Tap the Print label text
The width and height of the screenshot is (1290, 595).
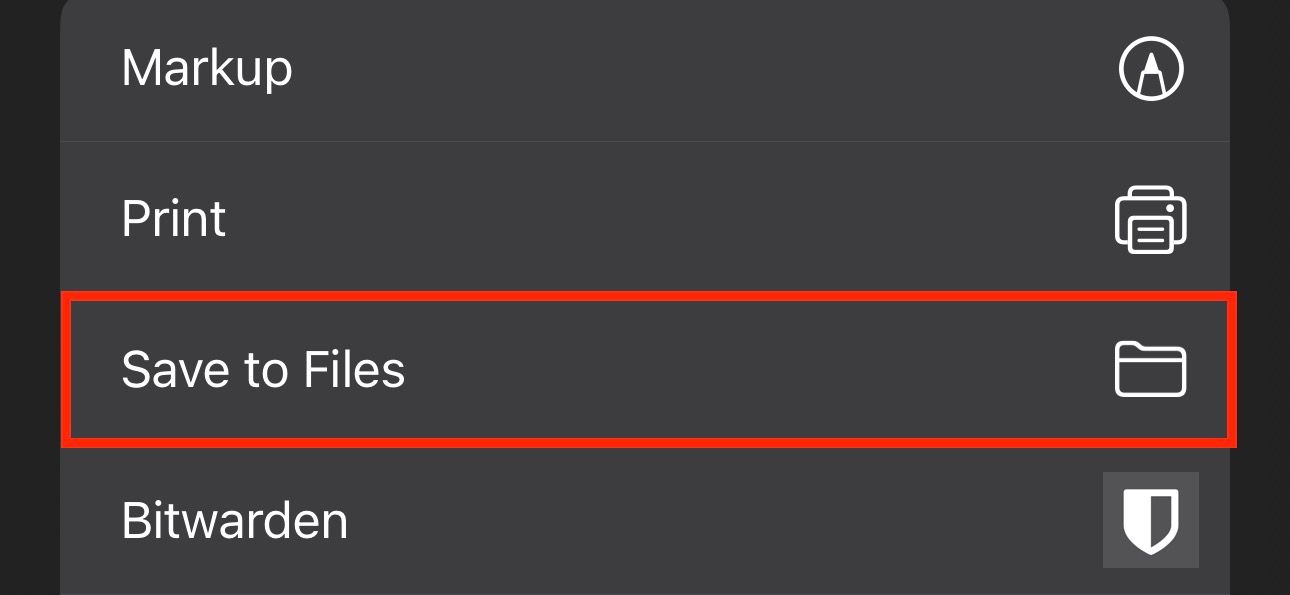[173, 219]
